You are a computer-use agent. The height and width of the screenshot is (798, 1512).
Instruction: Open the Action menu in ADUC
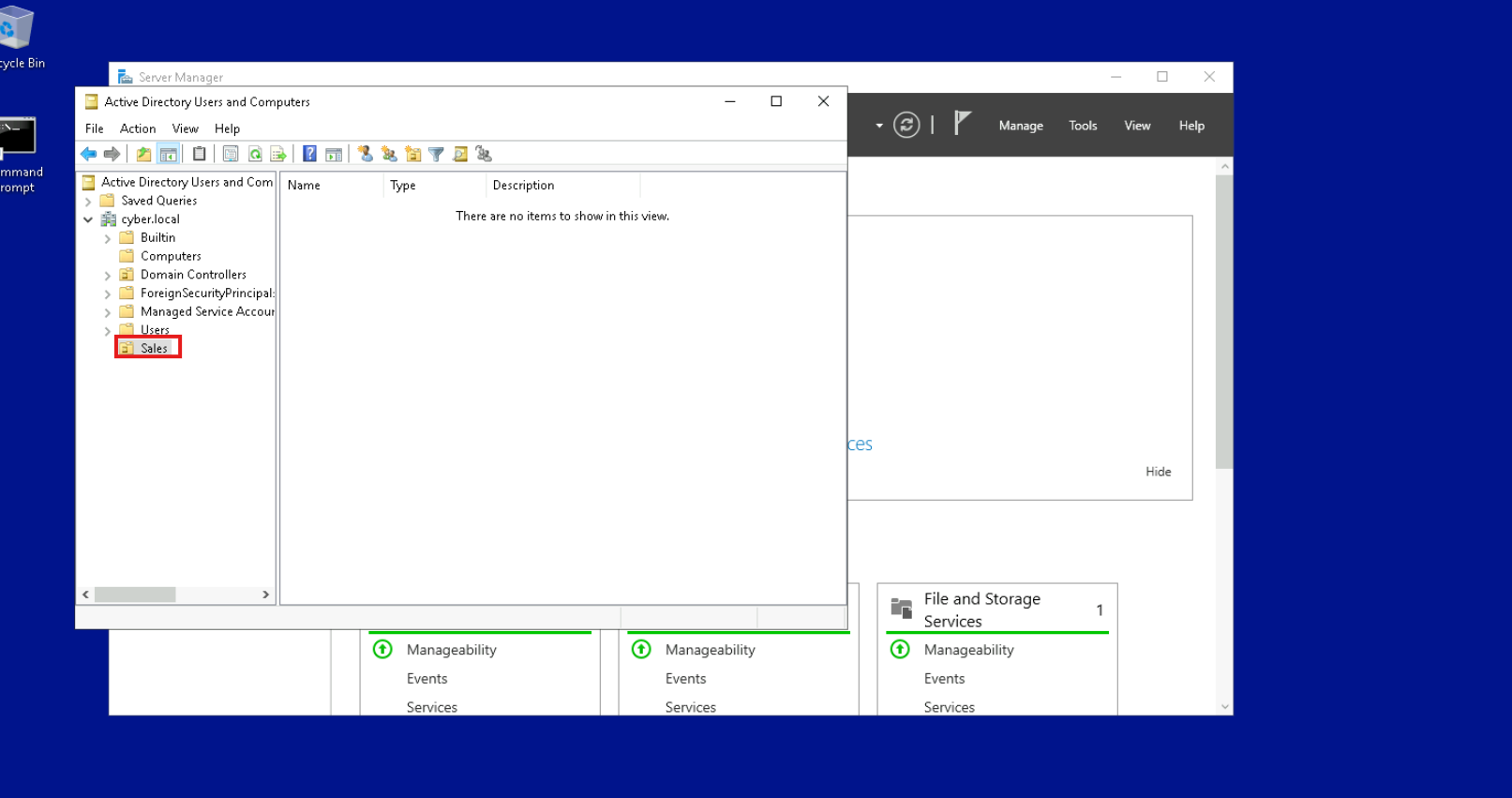point(138,128)
